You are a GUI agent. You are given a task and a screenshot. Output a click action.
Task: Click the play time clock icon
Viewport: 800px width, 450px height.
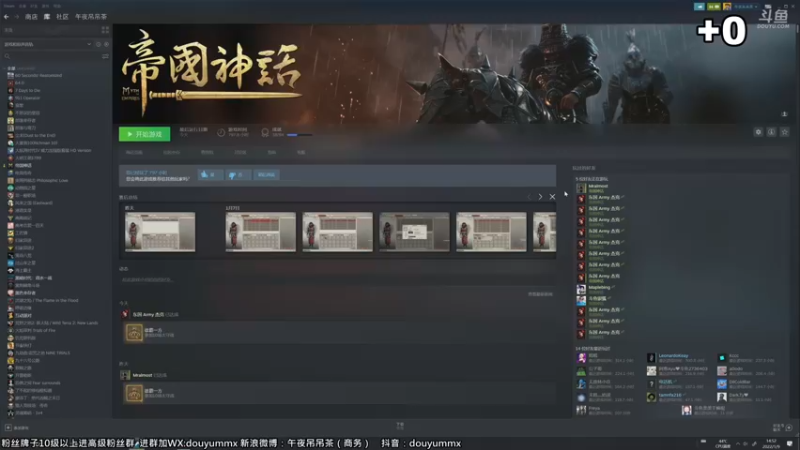(x=221, y=133)
